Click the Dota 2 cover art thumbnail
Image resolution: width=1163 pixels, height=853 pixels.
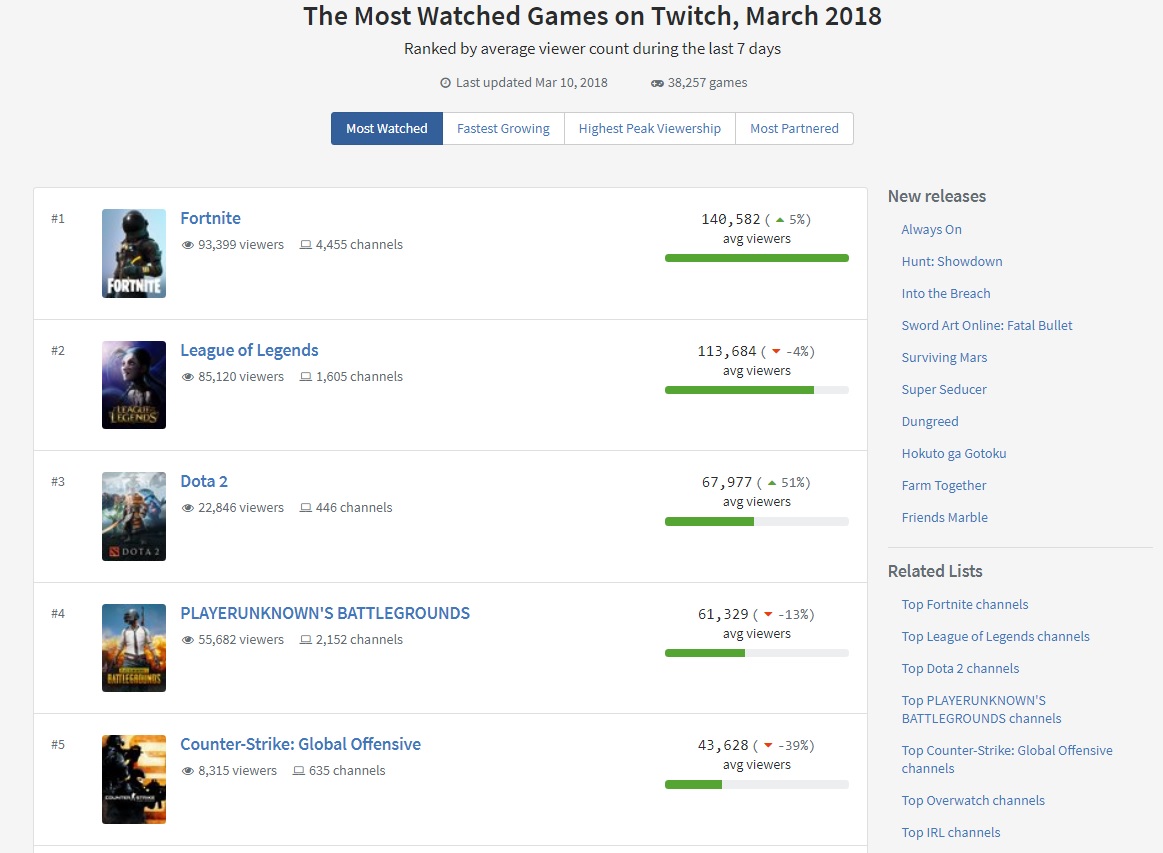coord(134,516)
